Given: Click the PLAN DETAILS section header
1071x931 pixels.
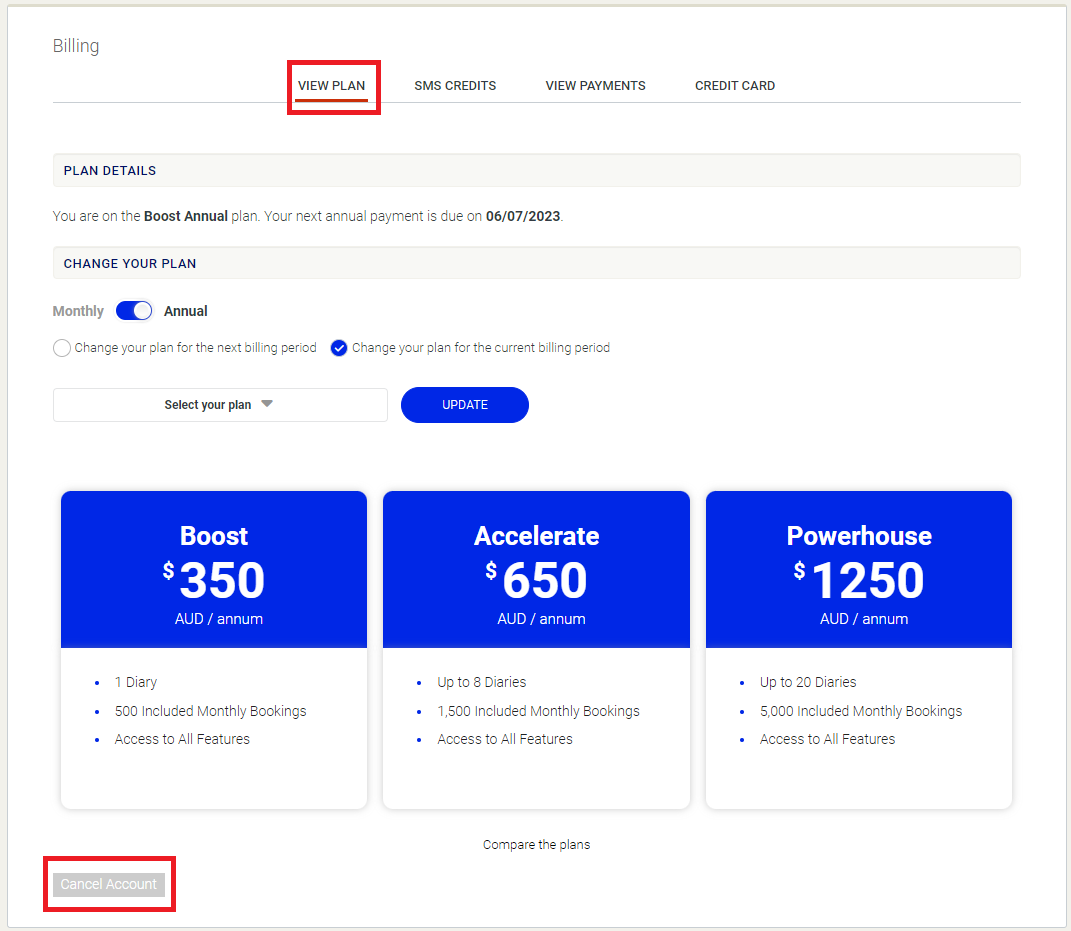Looking at the screenshot, I should coord(109,170).
